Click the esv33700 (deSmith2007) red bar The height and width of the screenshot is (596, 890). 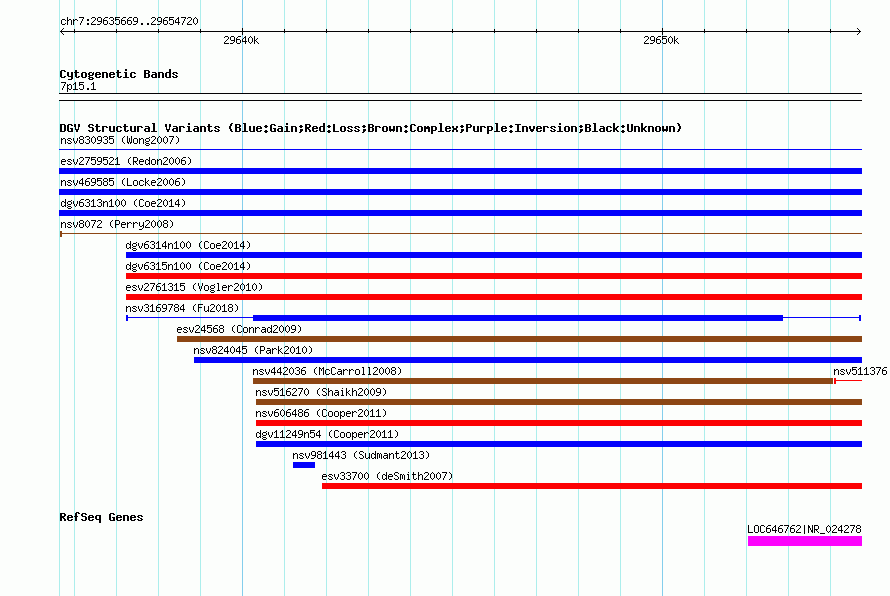click(x=592, y=486)
